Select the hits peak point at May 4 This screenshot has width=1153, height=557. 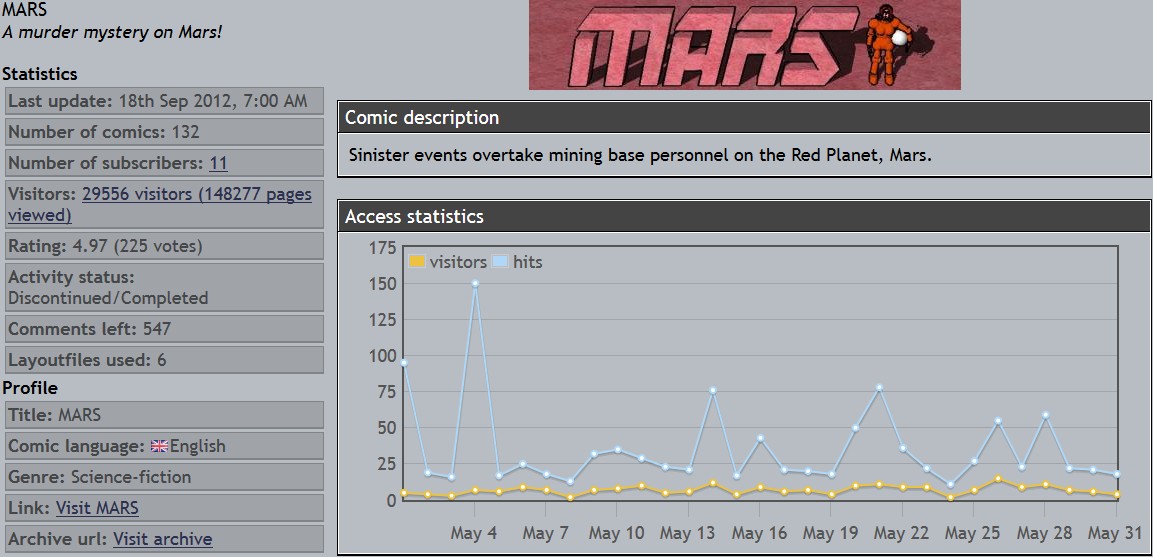(475, 283)
